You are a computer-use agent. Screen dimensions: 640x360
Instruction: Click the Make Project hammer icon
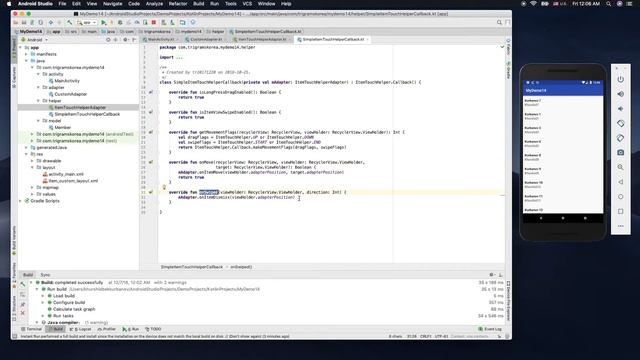click(69, 22)
